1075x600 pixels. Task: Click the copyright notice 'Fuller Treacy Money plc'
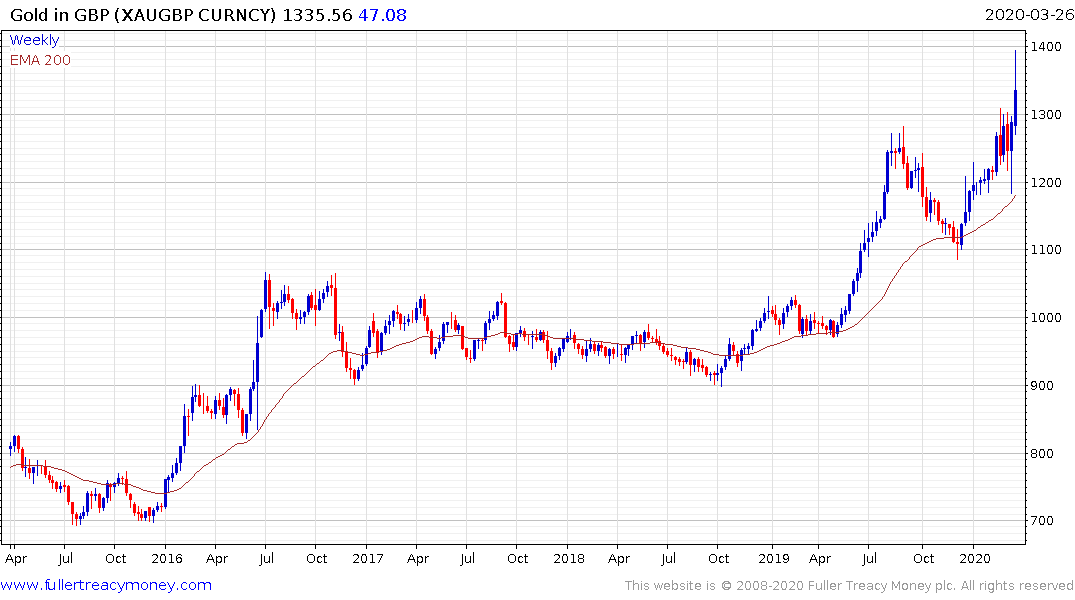click(x=882, y=586)
